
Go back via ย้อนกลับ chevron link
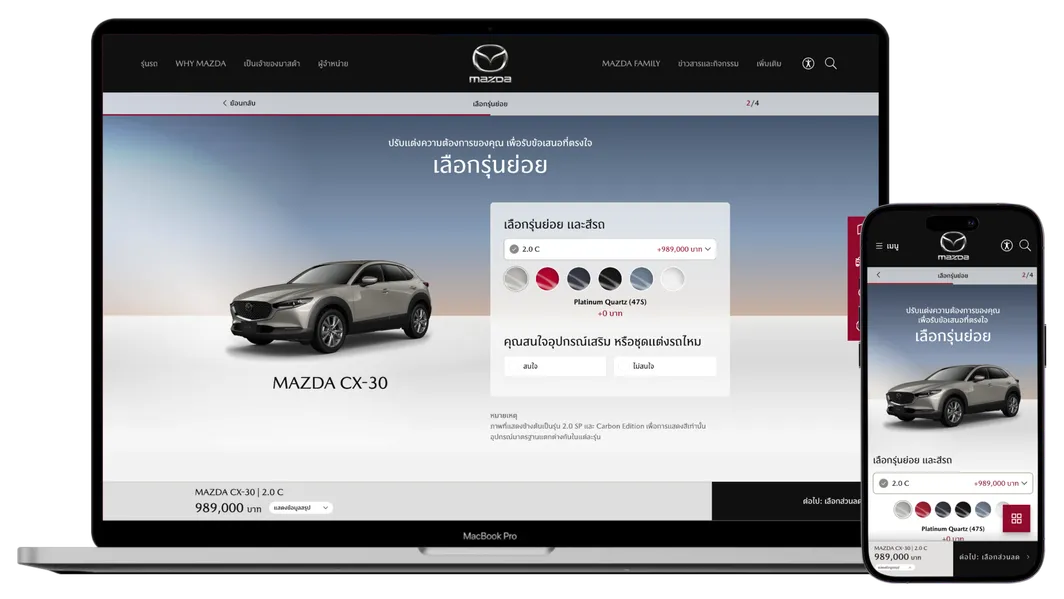239,103
